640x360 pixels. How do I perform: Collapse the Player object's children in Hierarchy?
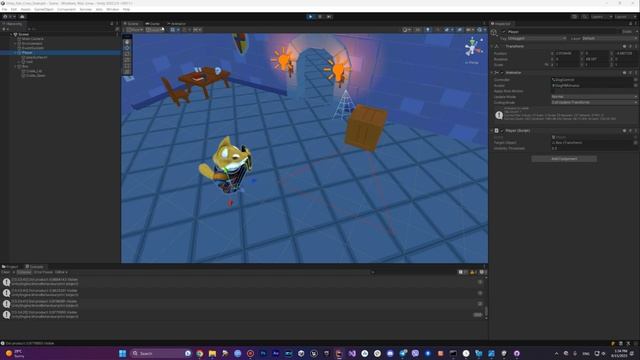tap(15, 53)
